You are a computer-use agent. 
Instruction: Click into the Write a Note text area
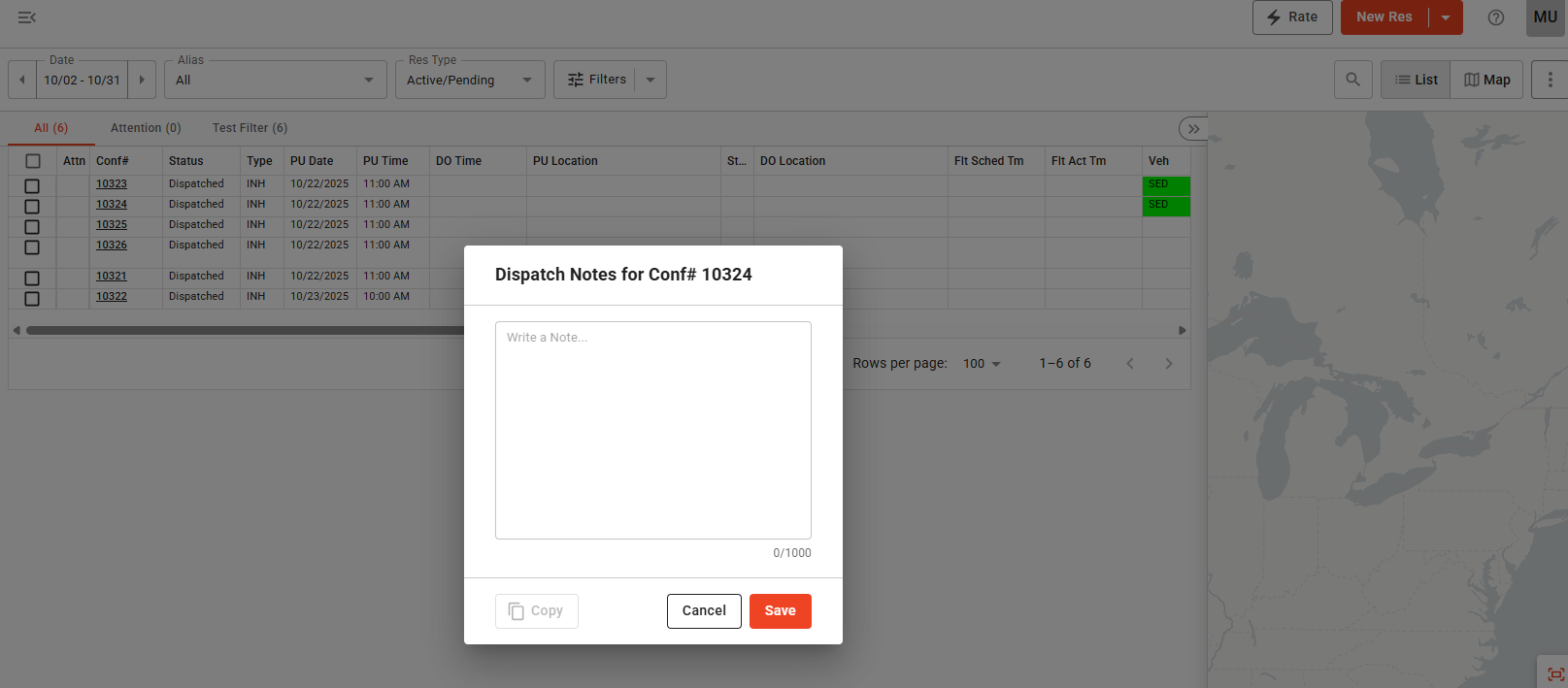pos(652,430)
